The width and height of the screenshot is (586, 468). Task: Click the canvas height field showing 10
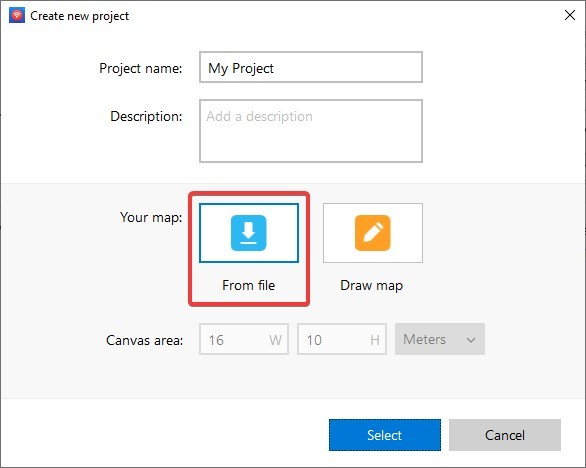(342, 339)
